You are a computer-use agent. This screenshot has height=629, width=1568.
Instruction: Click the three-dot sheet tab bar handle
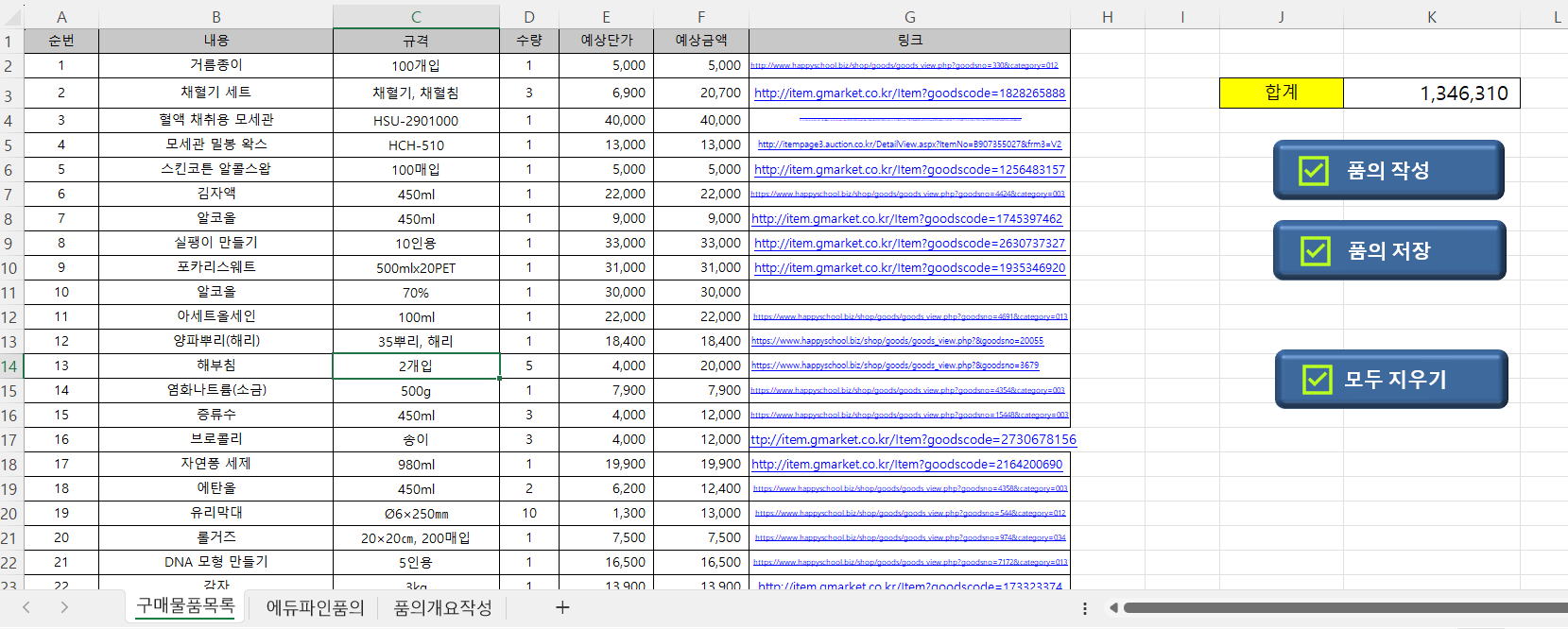tap(1085, 608)
